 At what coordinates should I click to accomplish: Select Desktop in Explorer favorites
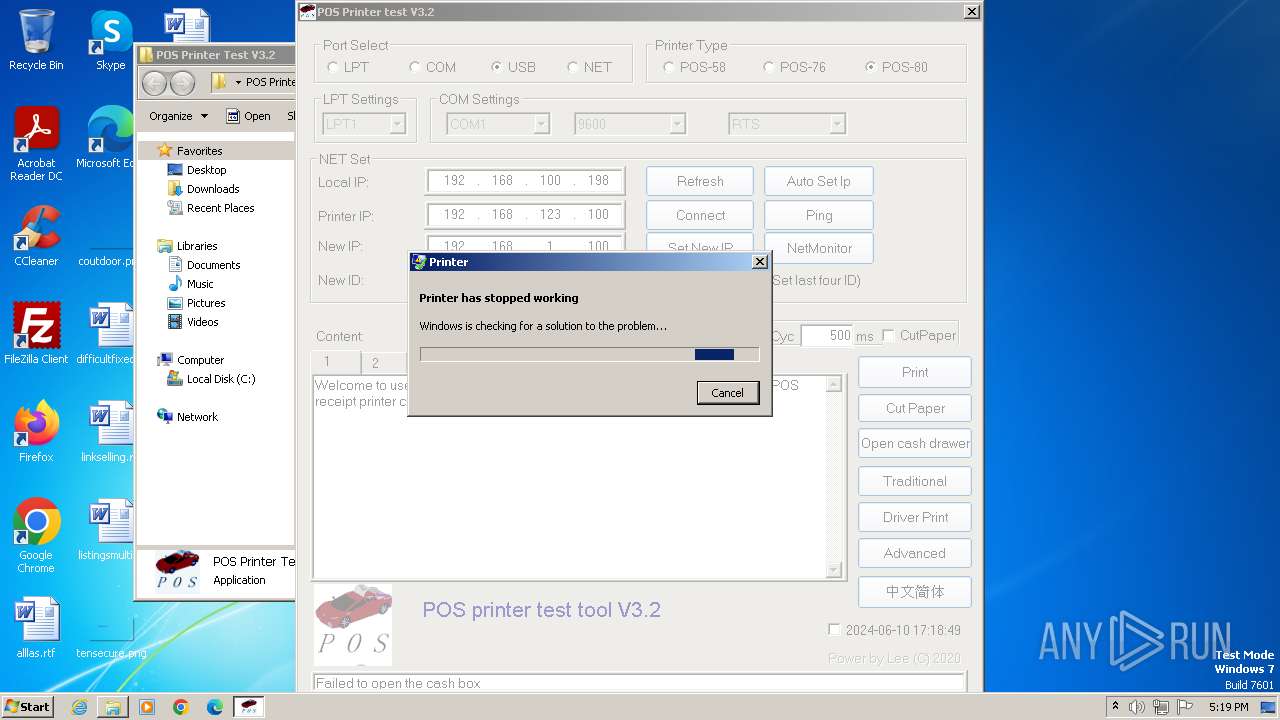click(206, 170)
